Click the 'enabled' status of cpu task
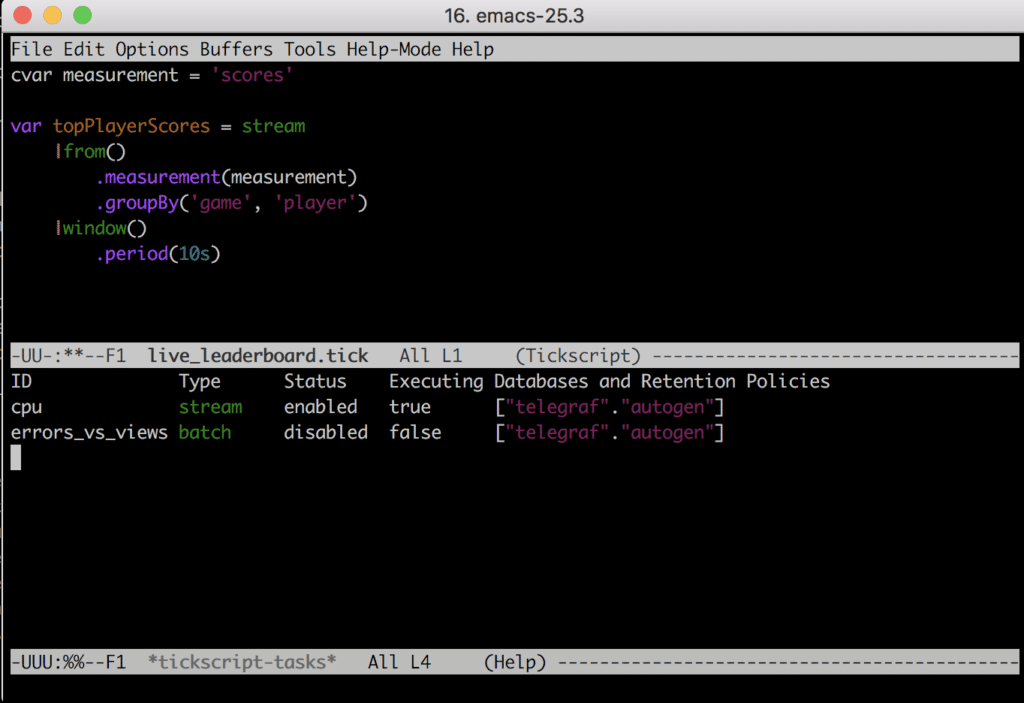Viewport: 1024px width, 703px height. (x=320, y=407)
